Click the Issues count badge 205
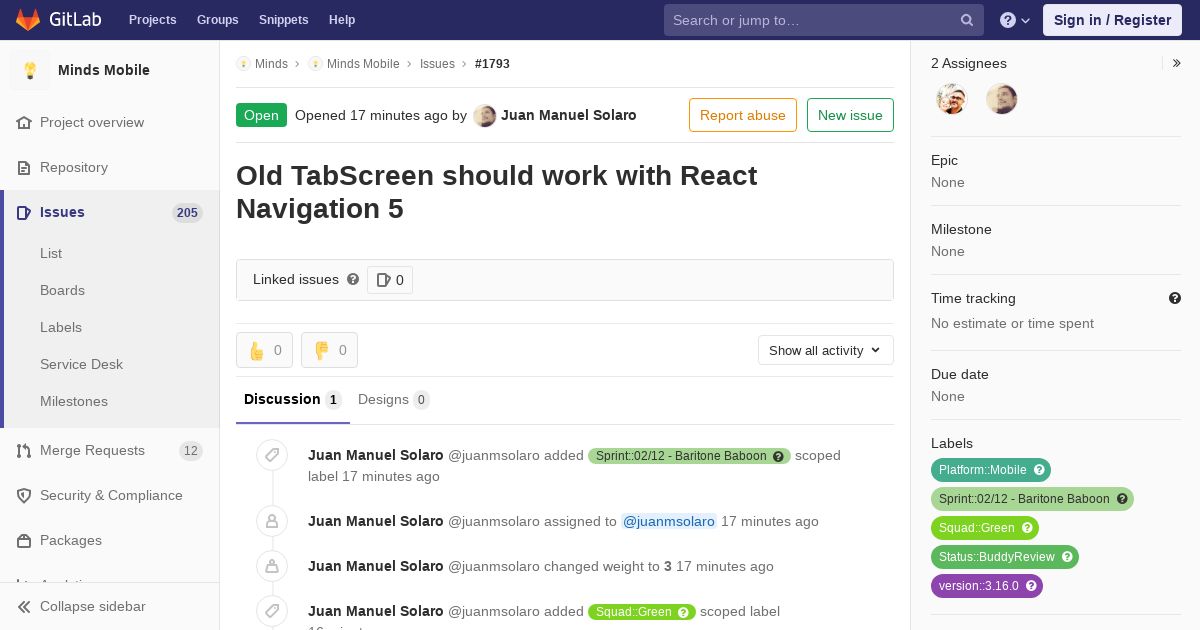The height and width of the screenshot is (630, 1200). tap(187, 213)
